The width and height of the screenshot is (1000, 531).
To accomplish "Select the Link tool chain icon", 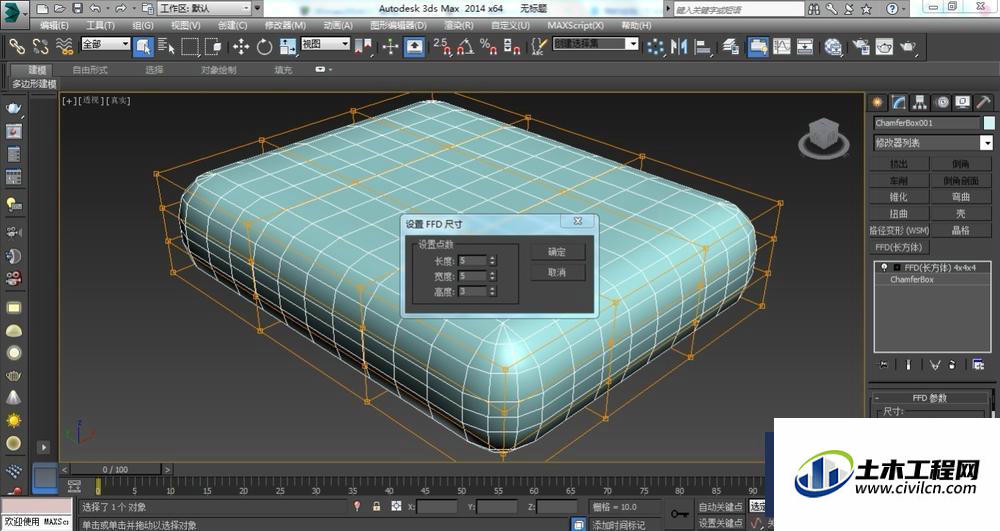I will [17, 46].
